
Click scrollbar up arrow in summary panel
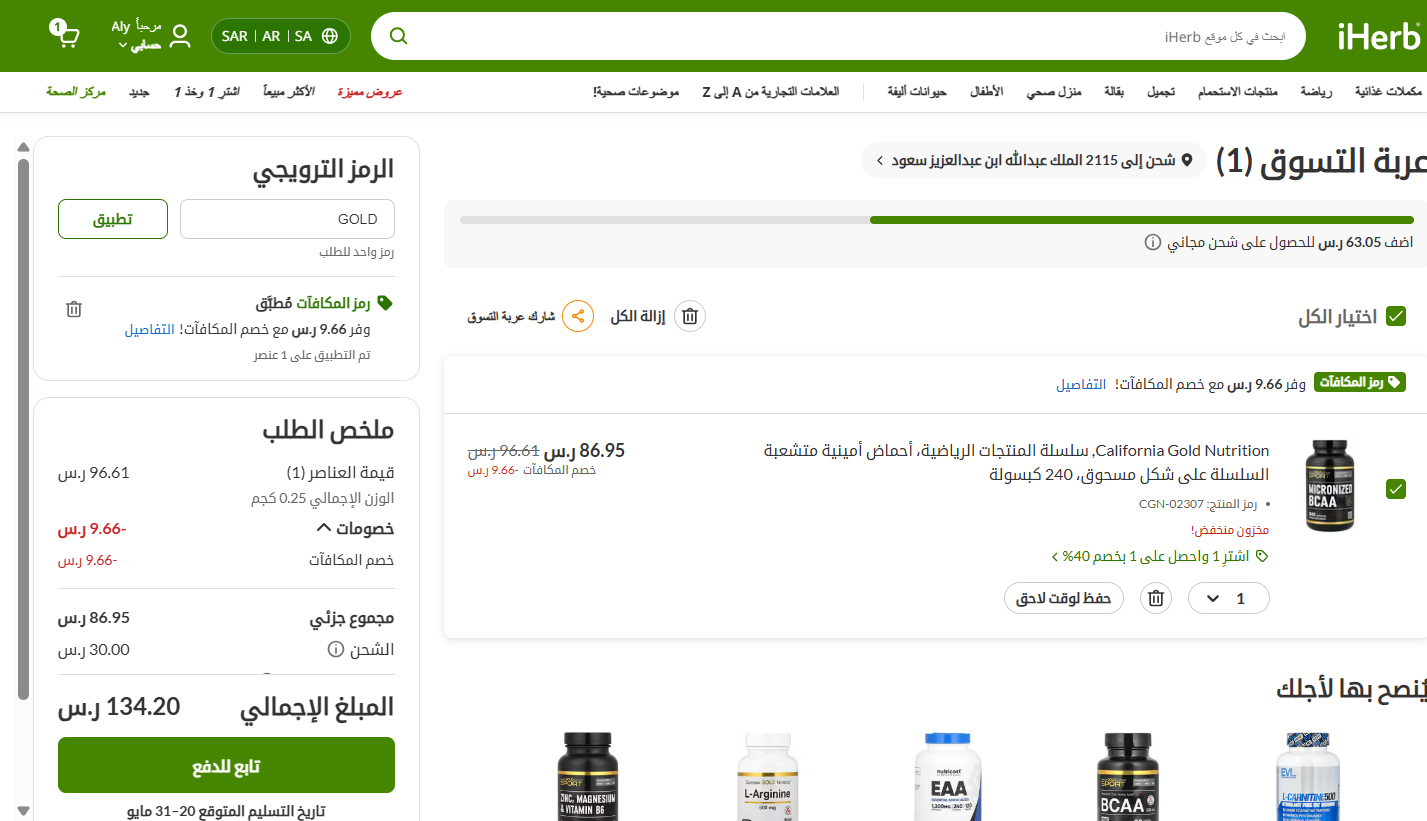24,148
